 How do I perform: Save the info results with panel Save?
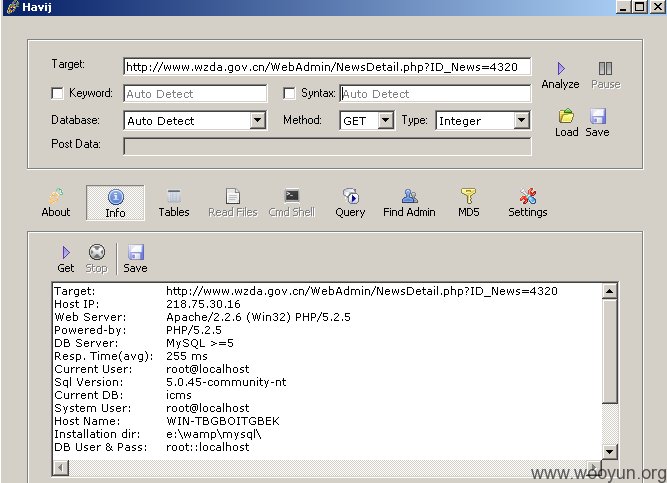click(135, 259)
